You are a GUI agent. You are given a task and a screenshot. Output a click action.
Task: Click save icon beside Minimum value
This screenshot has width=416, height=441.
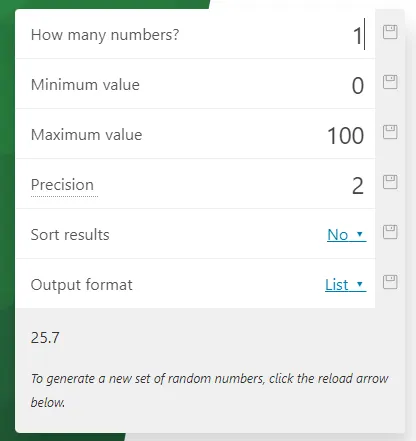pyautogui.click(x=390, y=82)
